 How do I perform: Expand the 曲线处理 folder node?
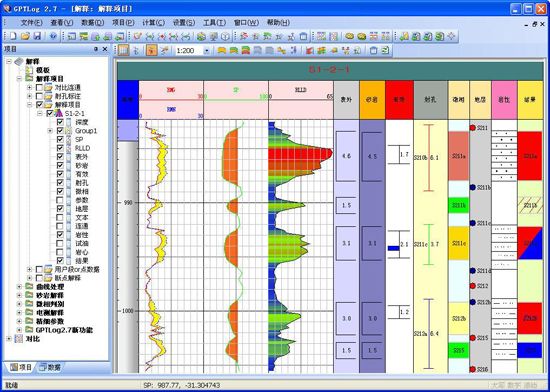(x=20, y=286)
